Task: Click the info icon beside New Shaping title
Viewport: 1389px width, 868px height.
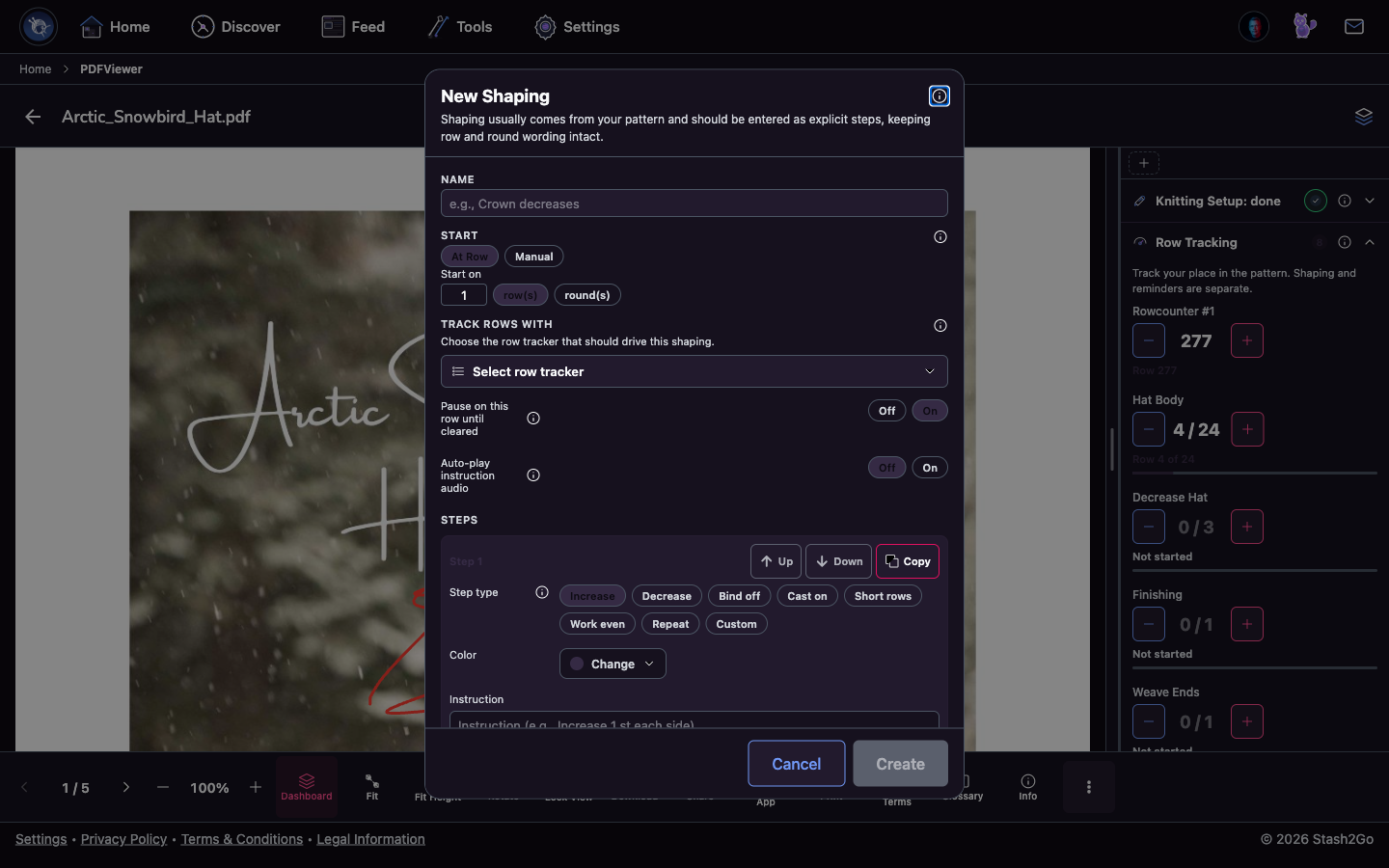Action: 939,96
